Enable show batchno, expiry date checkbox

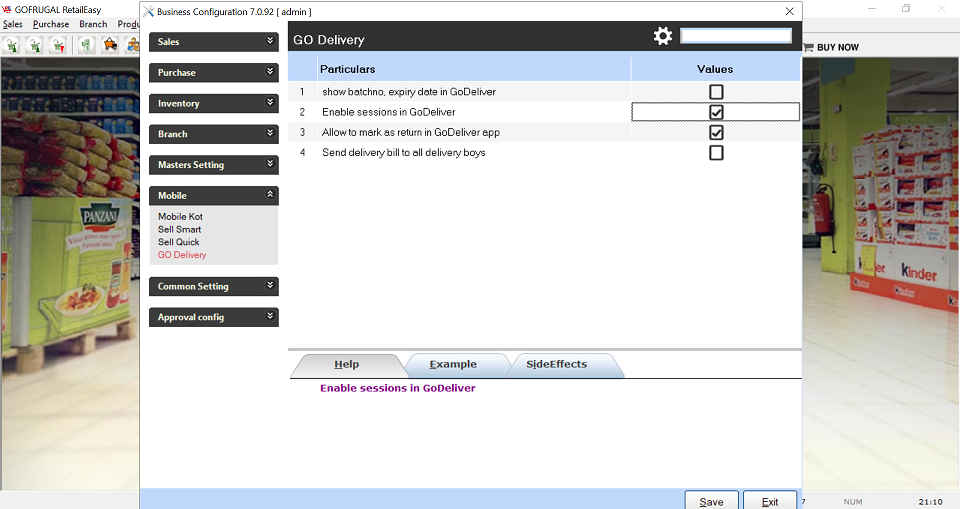click(716, 92)
